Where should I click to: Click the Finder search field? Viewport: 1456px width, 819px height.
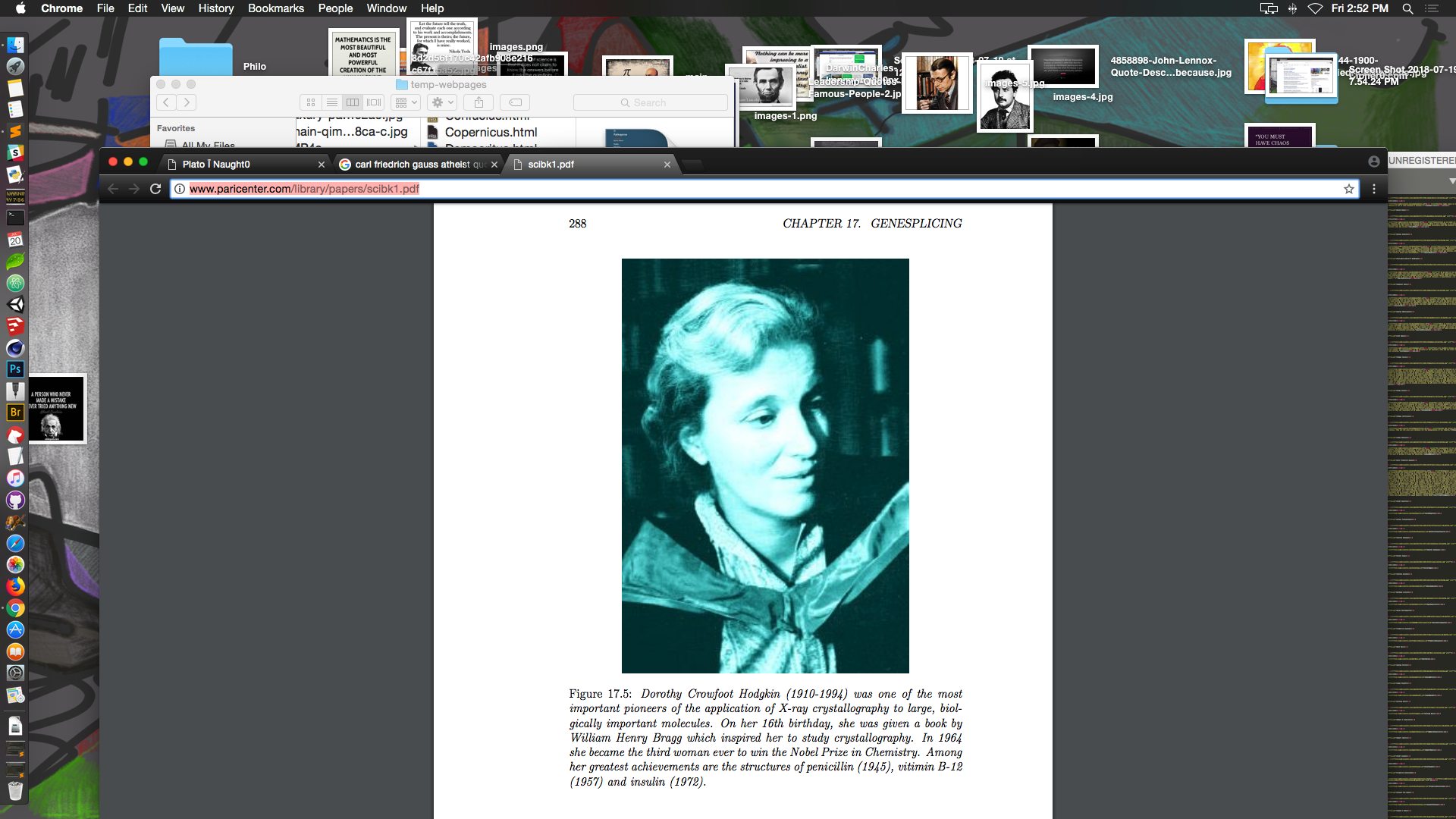click(x=650, y=102)
